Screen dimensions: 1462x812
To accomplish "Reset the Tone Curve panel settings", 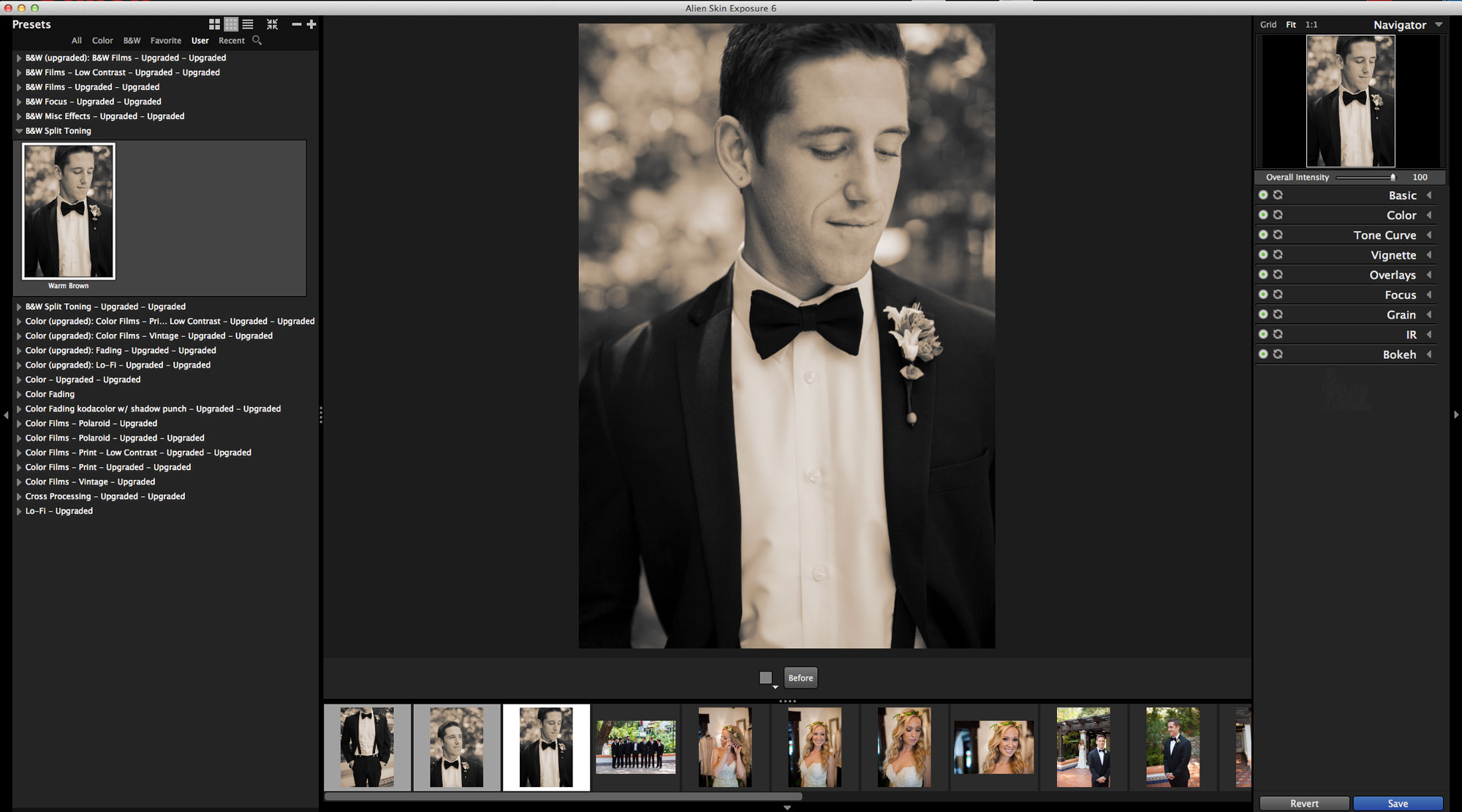I will pos(1278,235).
